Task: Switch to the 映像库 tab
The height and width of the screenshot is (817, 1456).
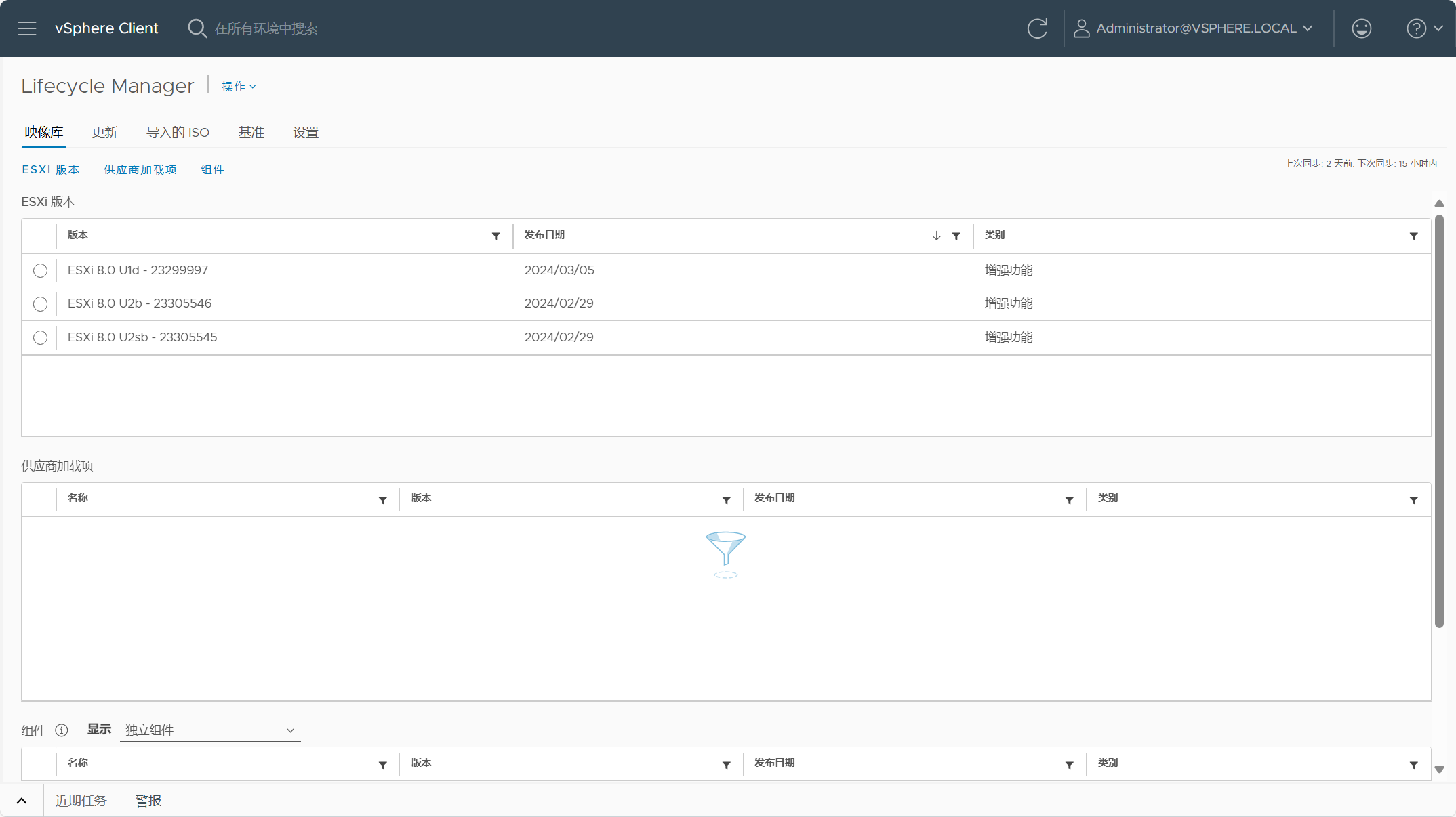Action: (44, 133)
